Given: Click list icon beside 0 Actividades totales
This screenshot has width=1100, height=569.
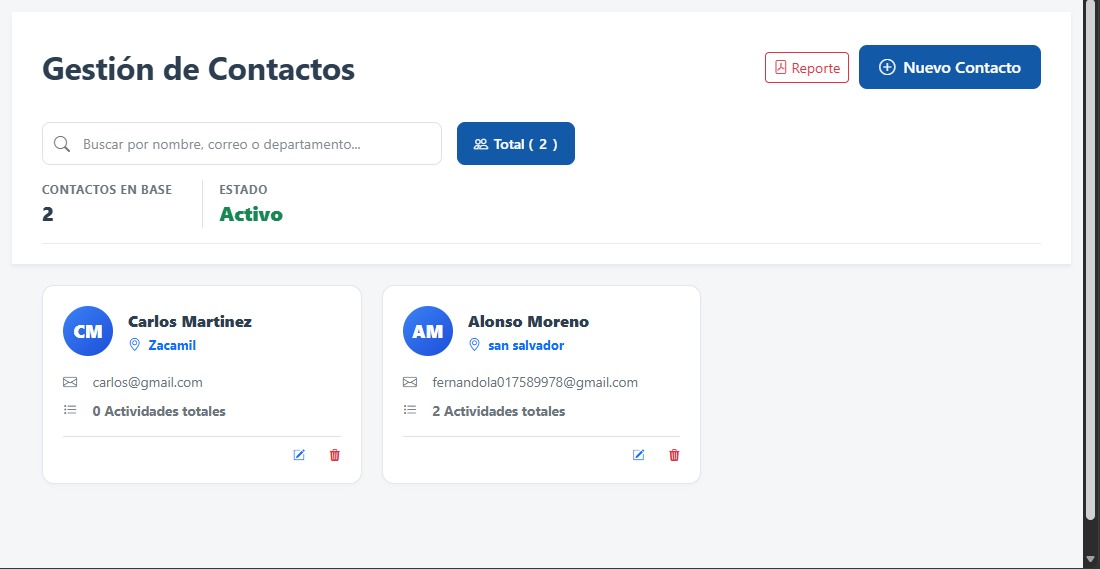Looking at the screenshot, I should coord(70,410).
